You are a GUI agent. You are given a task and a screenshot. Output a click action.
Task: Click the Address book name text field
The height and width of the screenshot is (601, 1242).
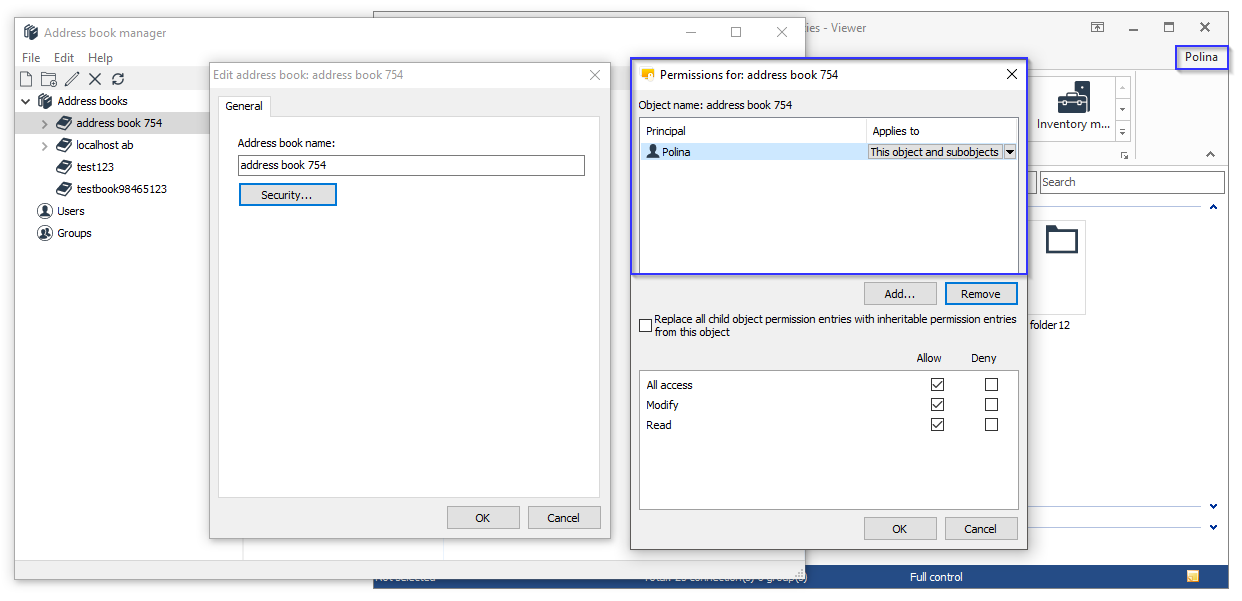click(x=410, y=166)
